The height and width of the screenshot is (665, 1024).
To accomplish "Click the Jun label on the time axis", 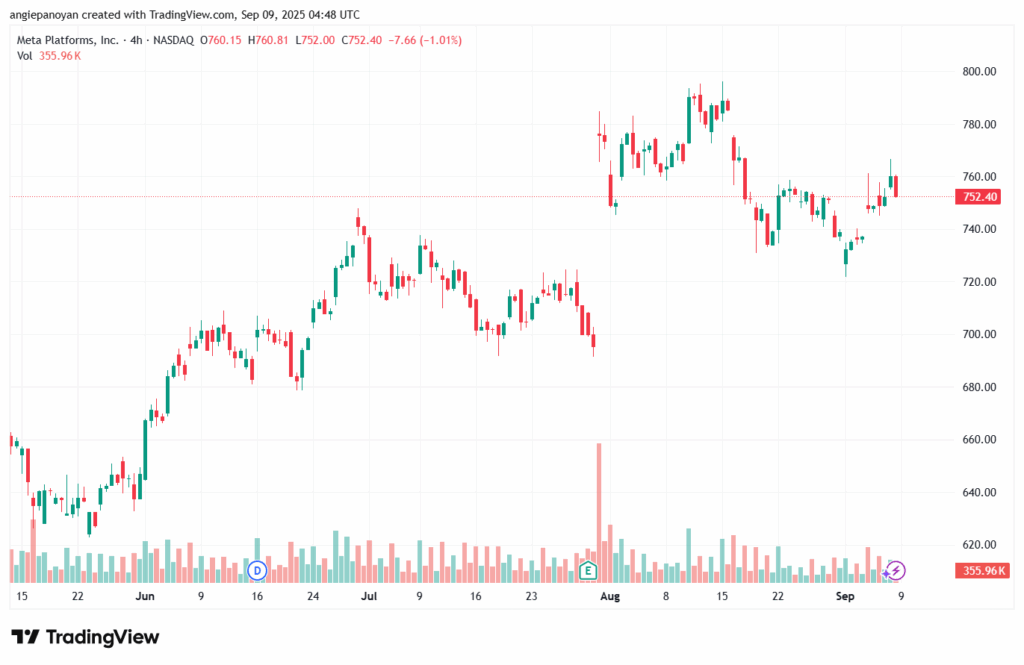I will pyautogui.click(x=145, y=596).
